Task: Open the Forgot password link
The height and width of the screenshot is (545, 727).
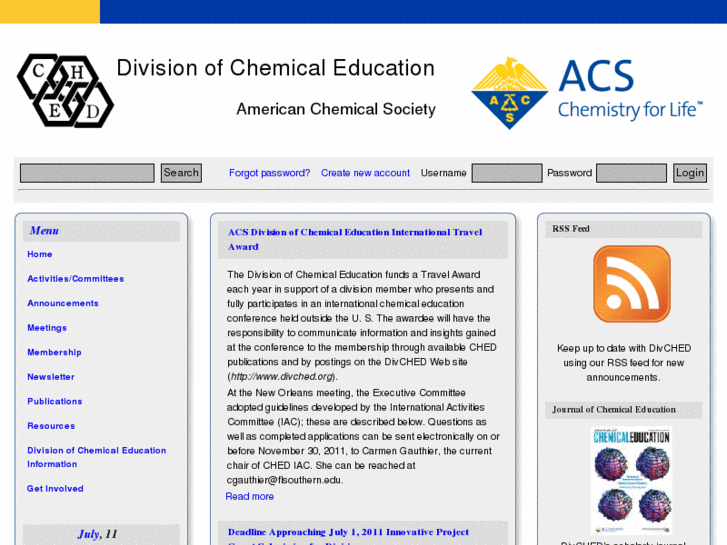Action: tap(269, 173)
